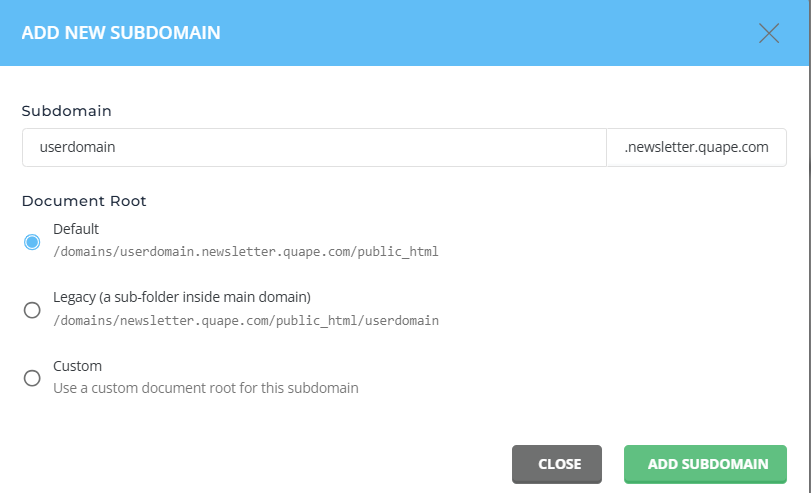
Task: Click the "Subdomain" field label
Action: [67, 111]
